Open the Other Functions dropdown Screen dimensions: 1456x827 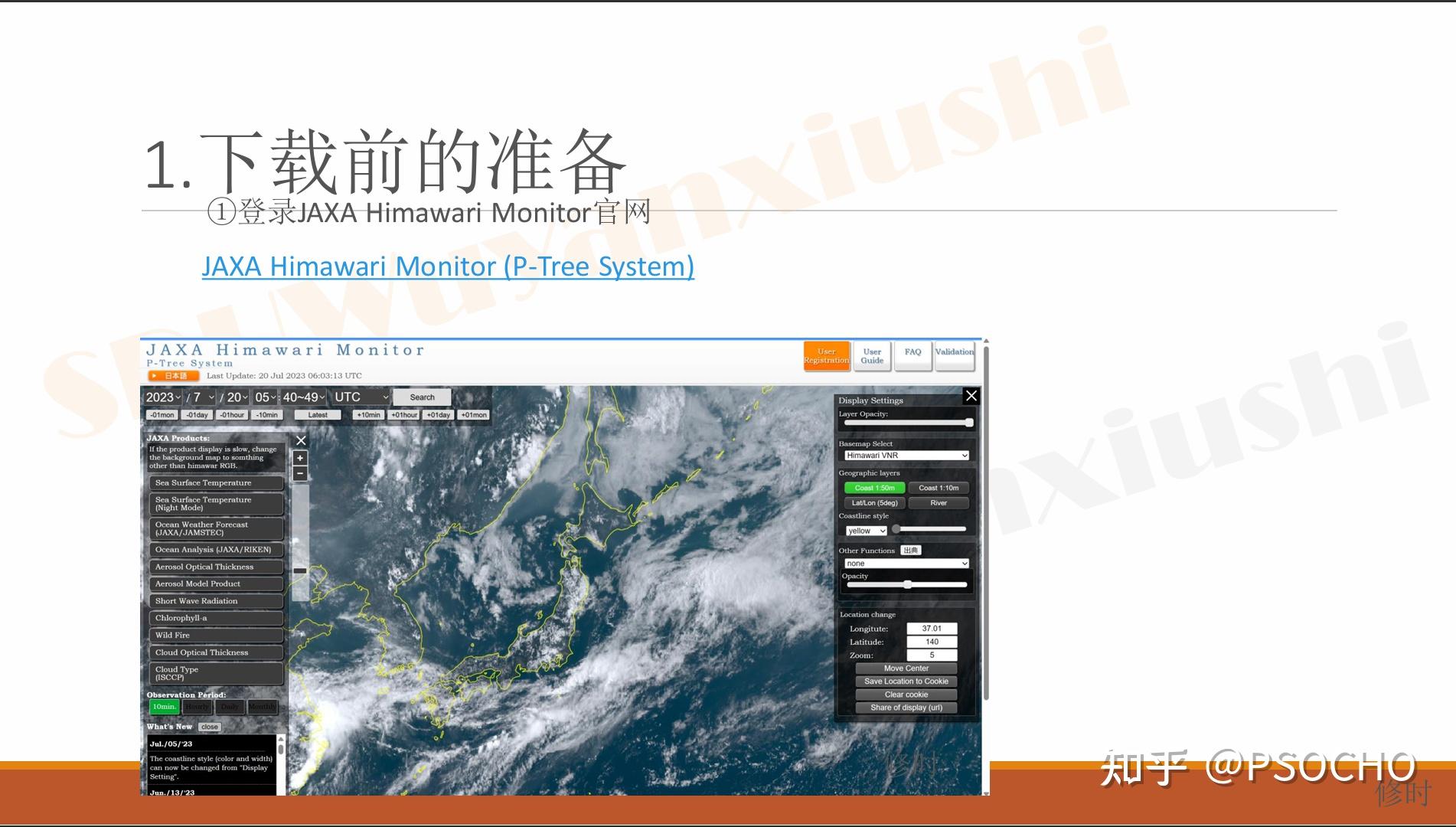coord(906,563)
